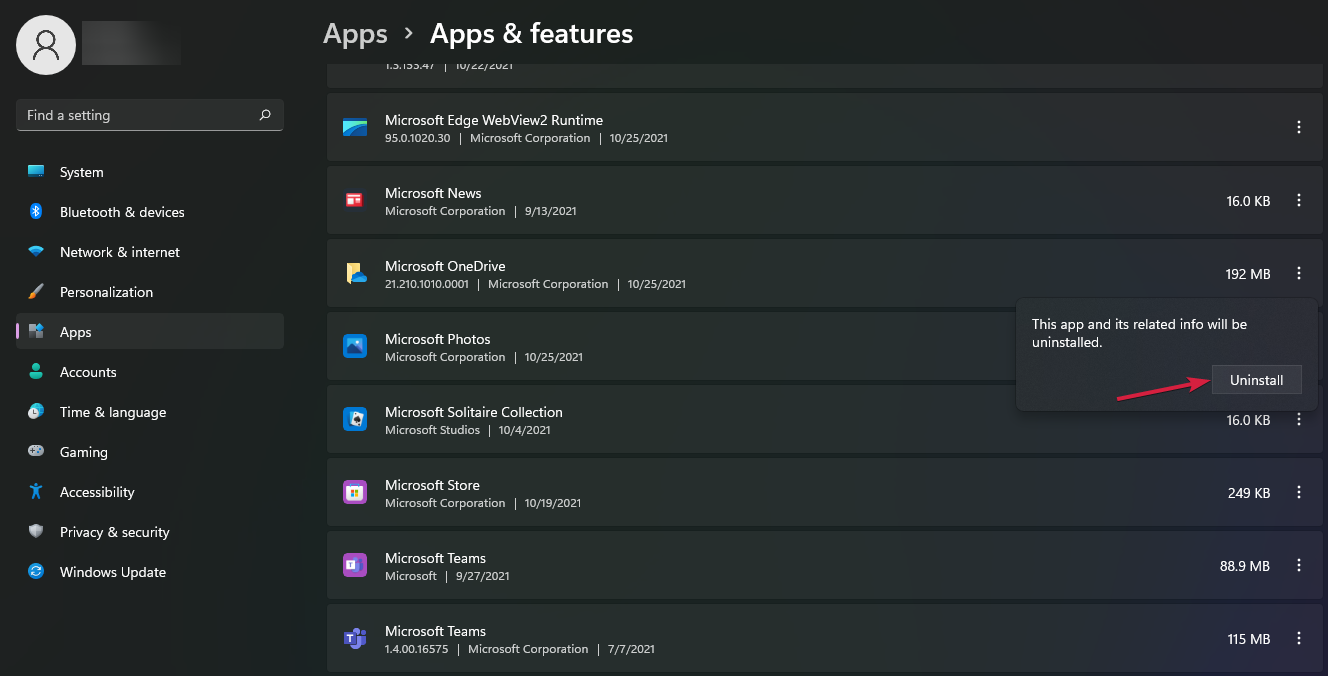Click the Microsoft Edge WebView2 Runtime name
Screen dimensions: 1328x676
click(x=494, y=120)
